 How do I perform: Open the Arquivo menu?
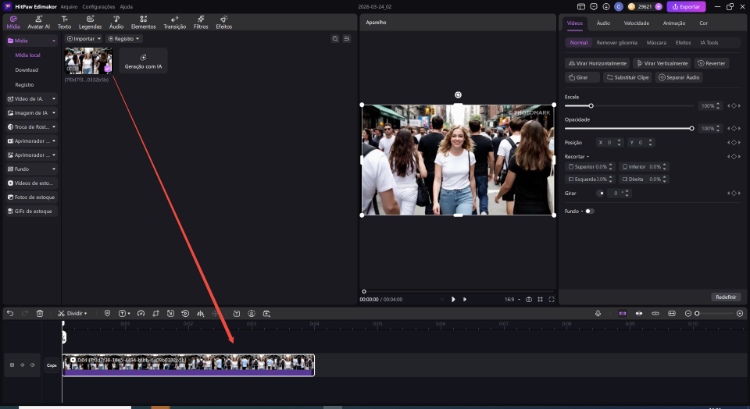click(69, 7)
